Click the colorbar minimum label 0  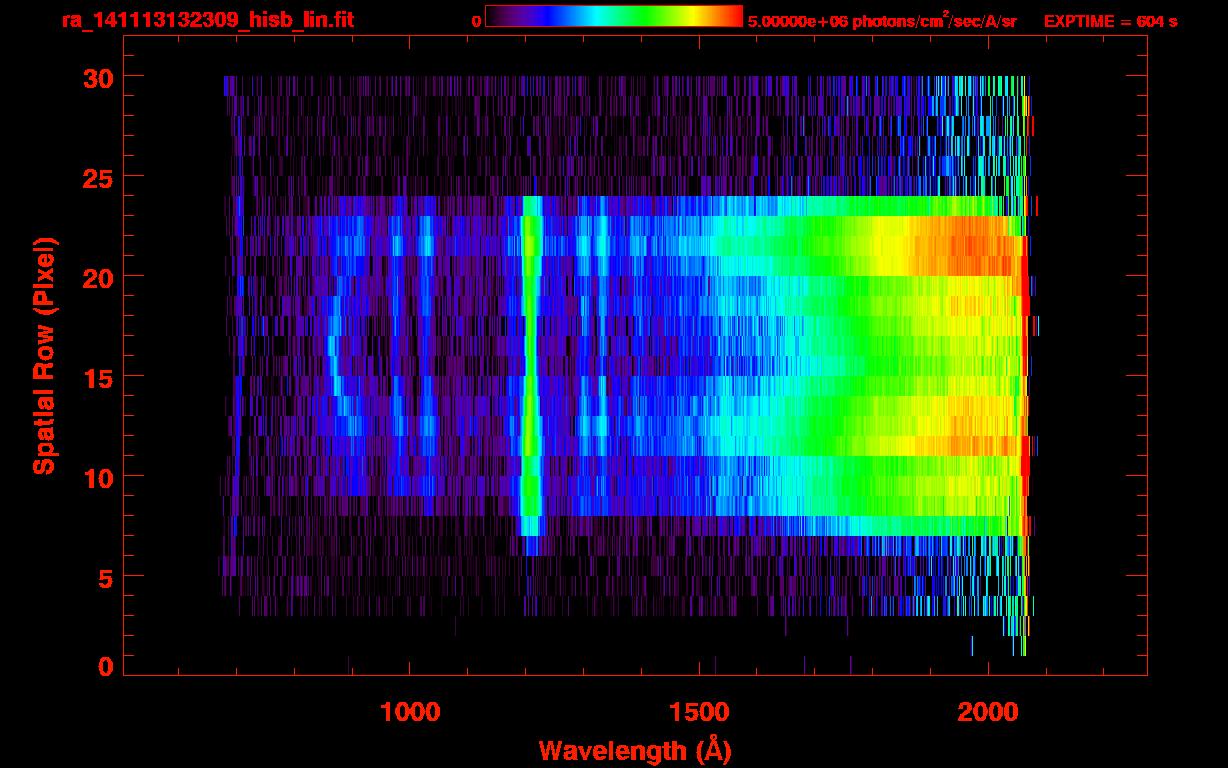[476, 21]
